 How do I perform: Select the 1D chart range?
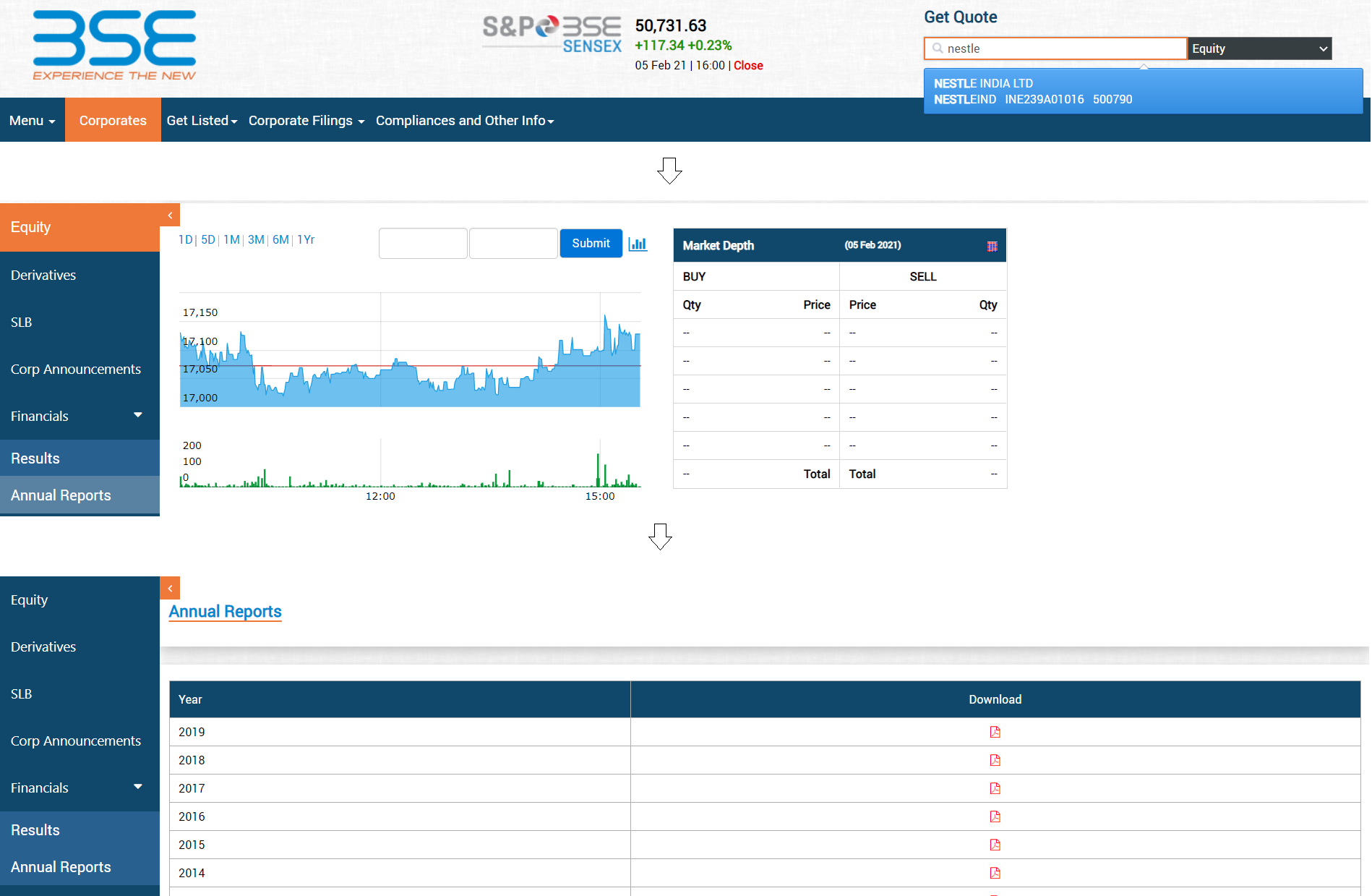point(185,239)
